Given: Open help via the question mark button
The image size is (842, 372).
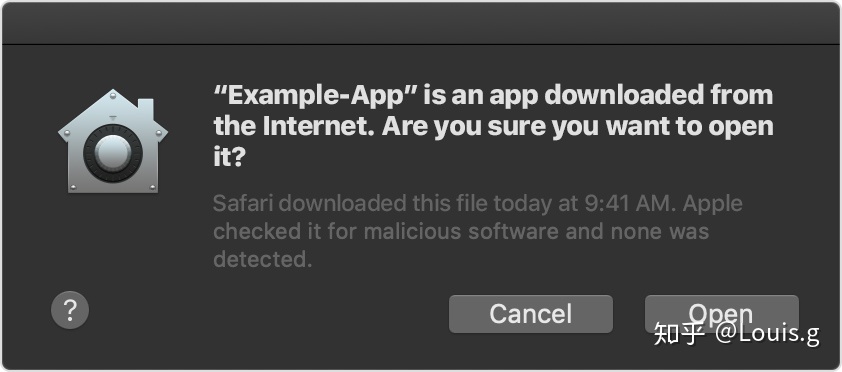Looking at the screenshot, I should (x=70, y=310).
